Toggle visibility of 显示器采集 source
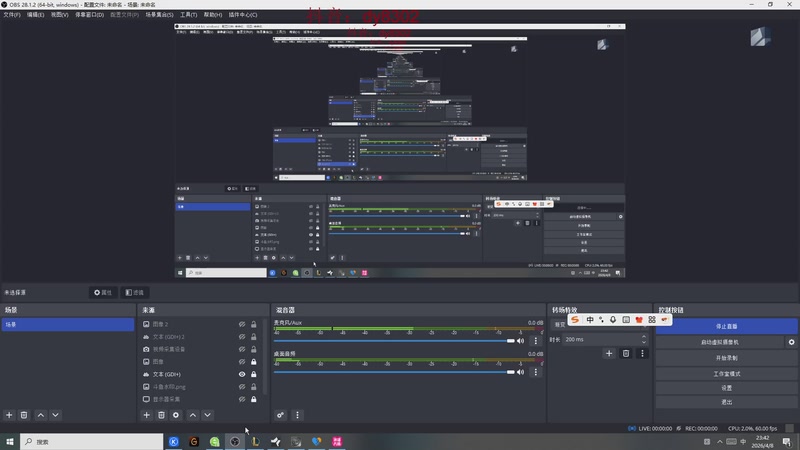This screenshot has width=800, height=450. pyautogui.click(x=242, y=399)
